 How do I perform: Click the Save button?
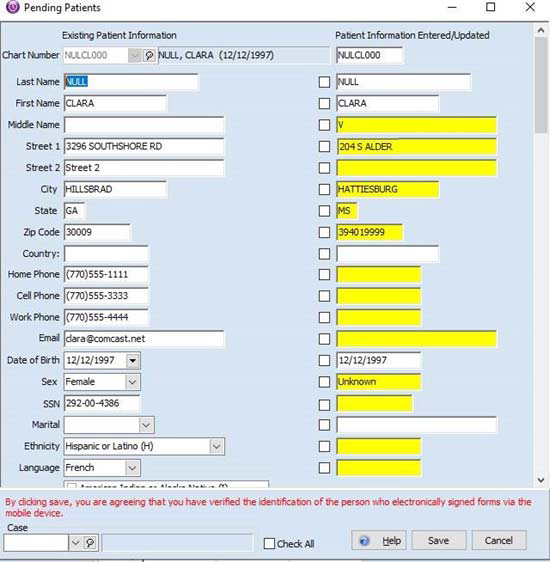tap(439, 540)
